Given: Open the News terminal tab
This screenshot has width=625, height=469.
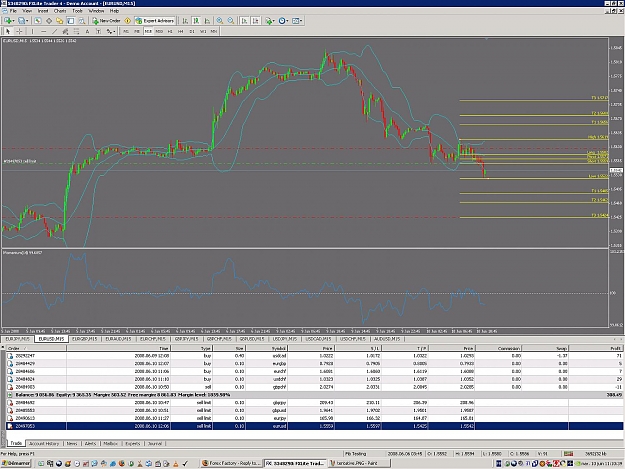Looking at the screenshot, I should [x=72, y=443].
